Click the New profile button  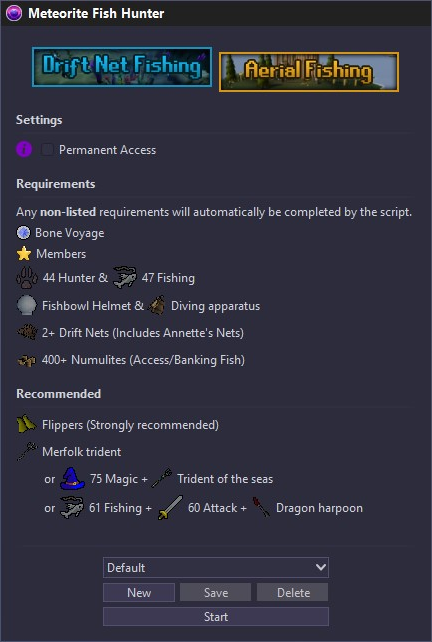click(x=139, y=592)
